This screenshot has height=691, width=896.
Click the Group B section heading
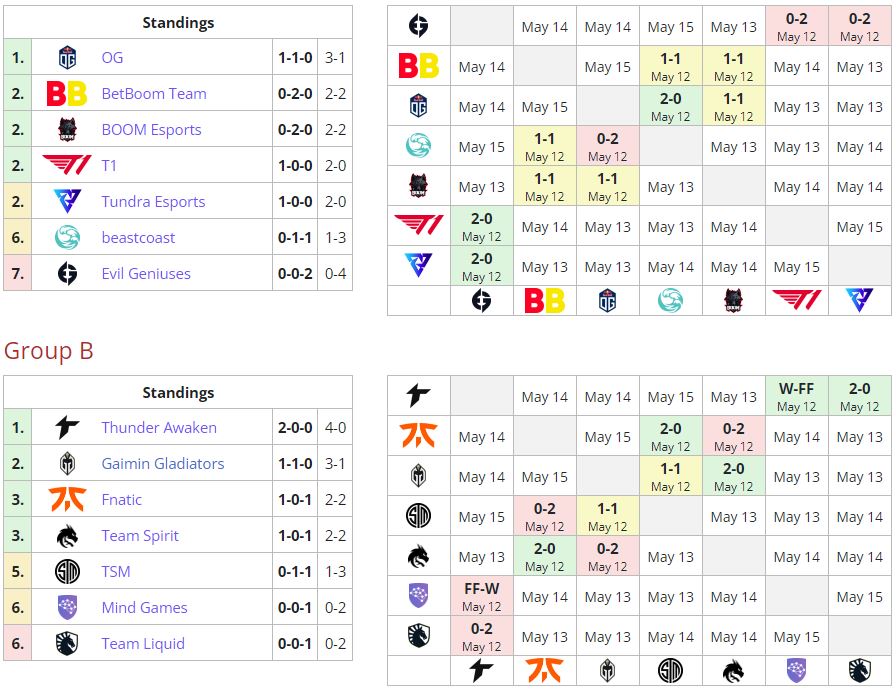point(49,351)
